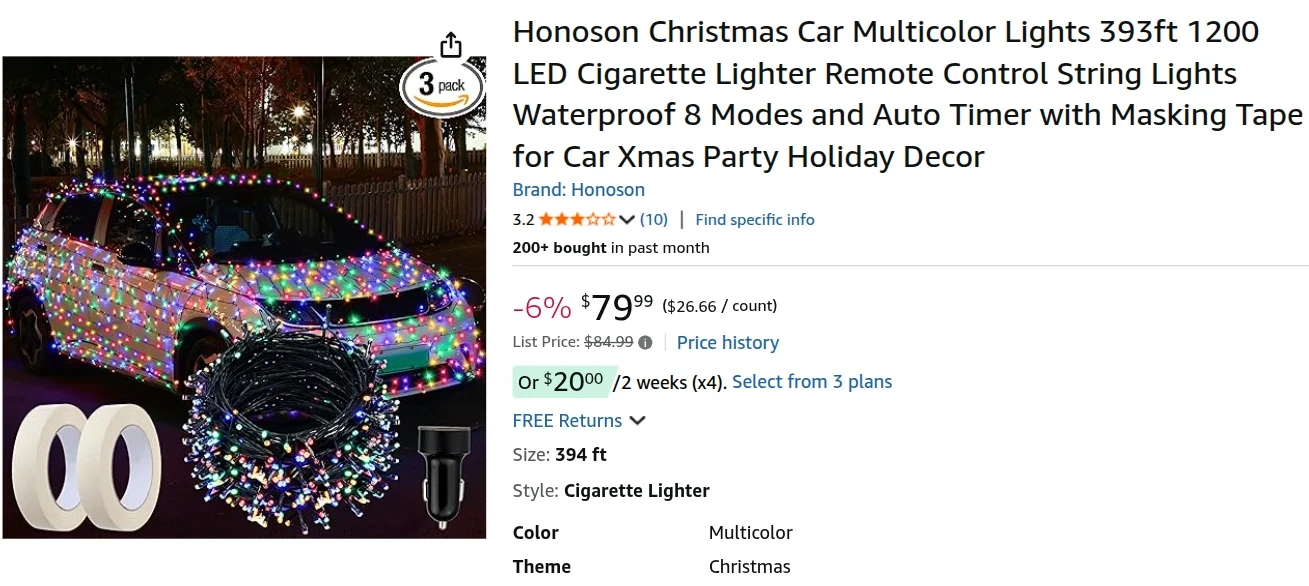This screenshot has height=586, width=1309.
Task: Click the share icon above product image
Action: click(x=450, y=44)
